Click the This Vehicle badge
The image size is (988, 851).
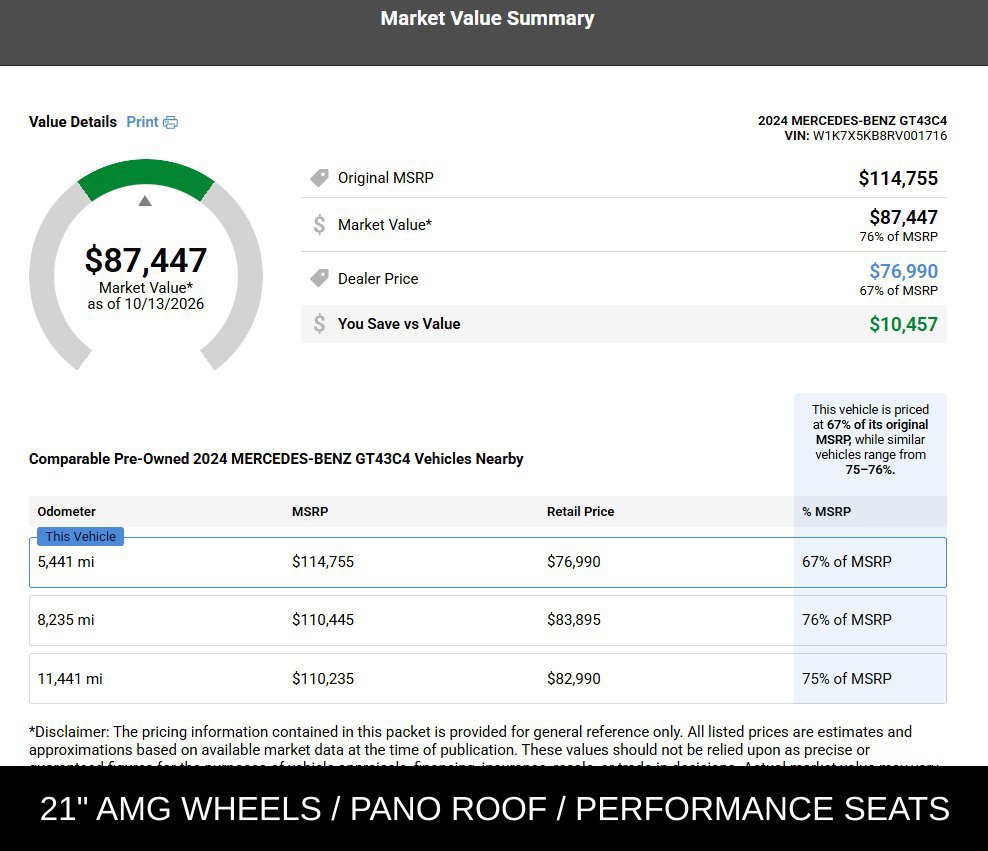[x=80, y=536]
